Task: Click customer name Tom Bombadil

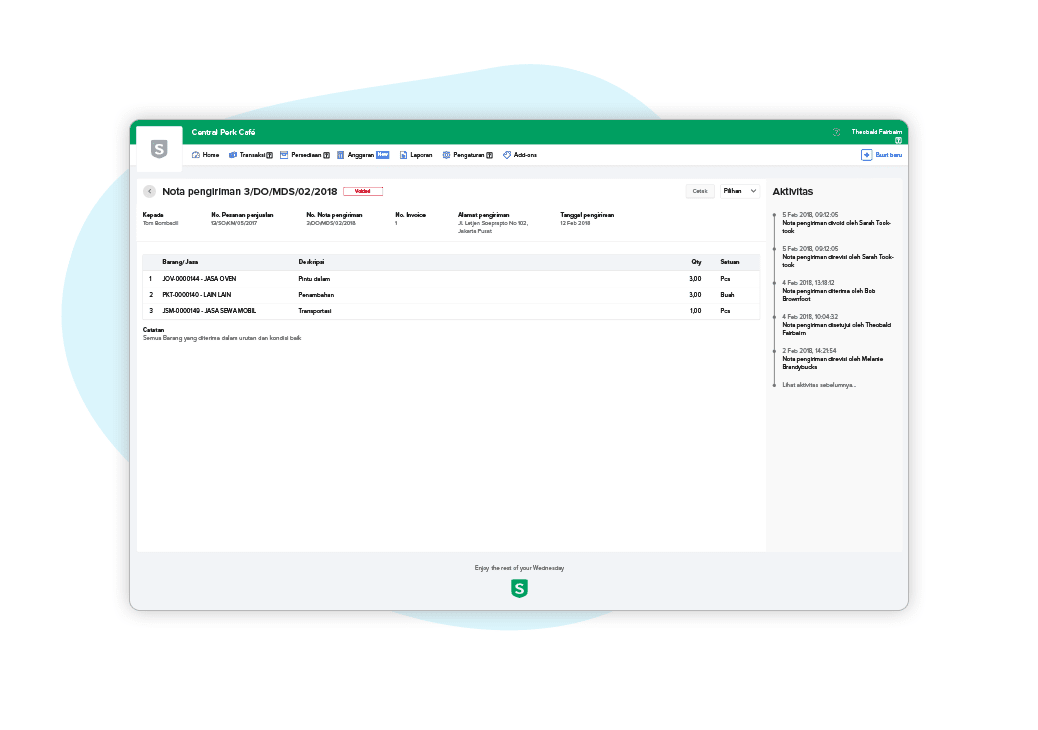Action: coord(160,223)
